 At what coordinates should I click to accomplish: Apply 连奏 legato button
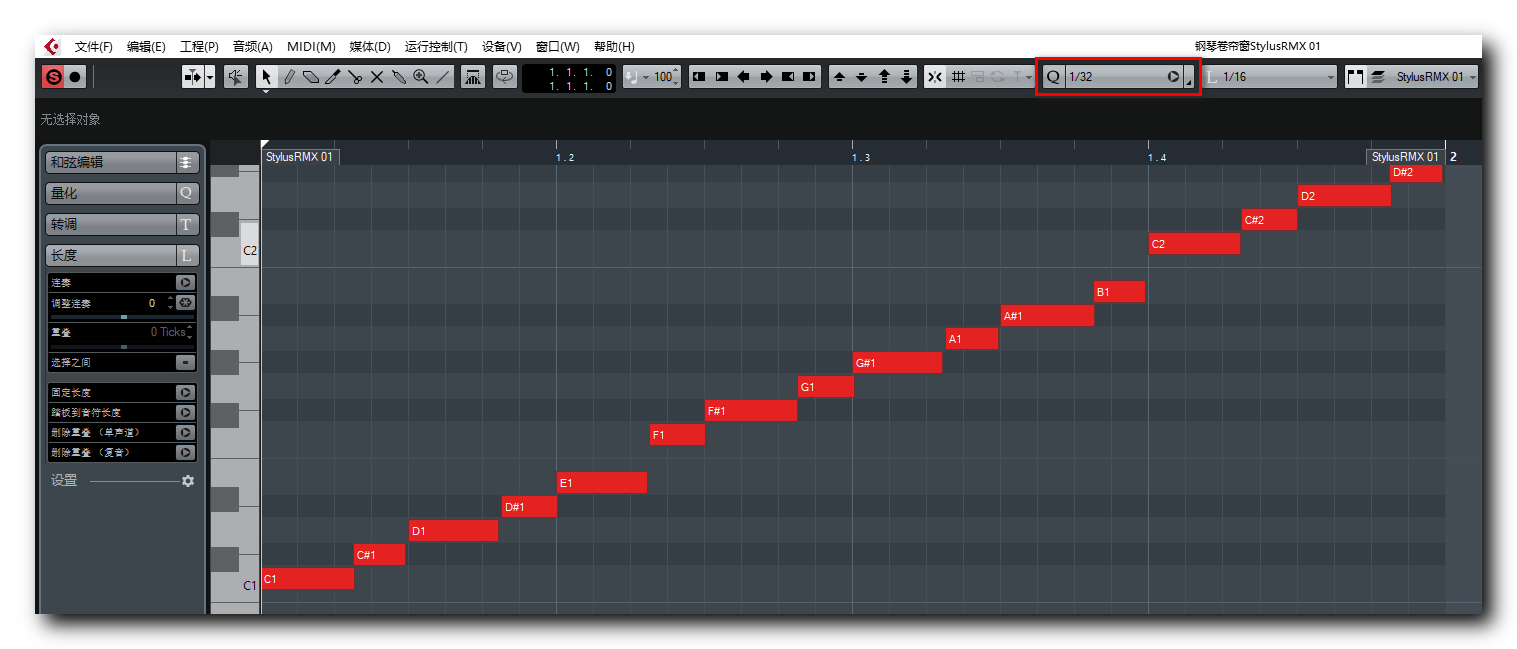tap(185, 283)
